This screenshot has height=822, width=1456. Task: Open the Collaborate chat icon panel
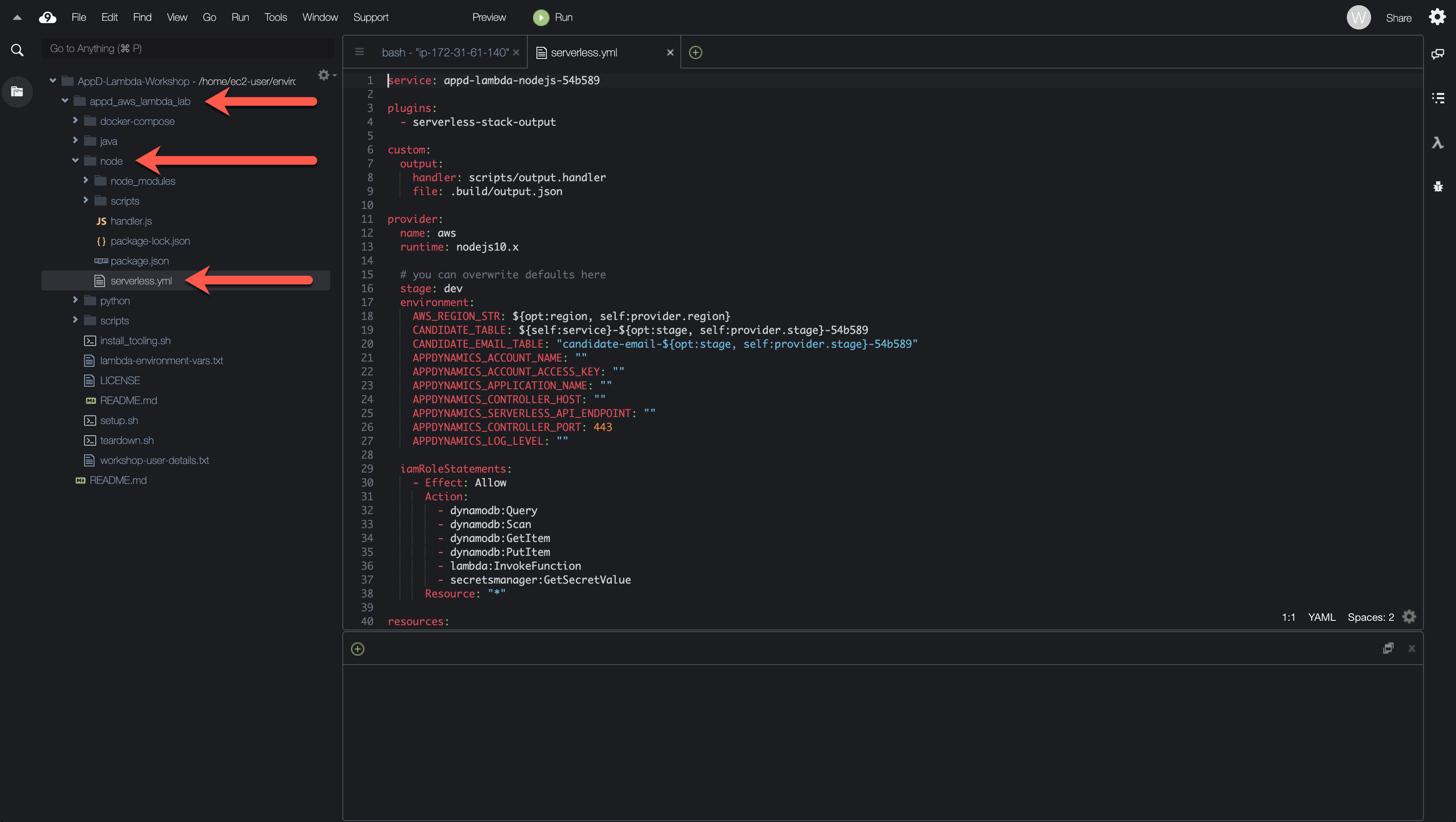click(1438, 54)
